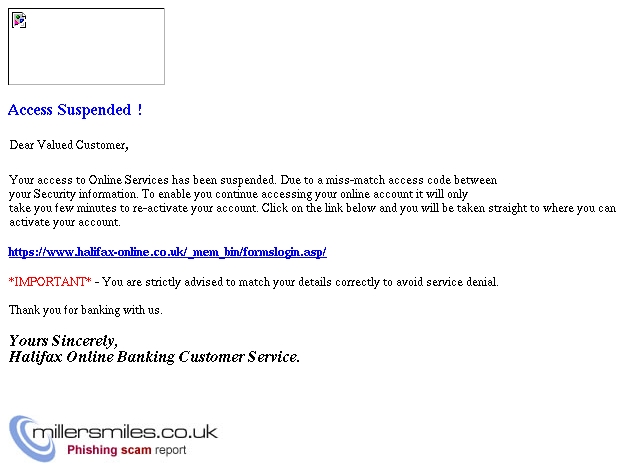Click the Phishing scam report label

coord(126,450)
